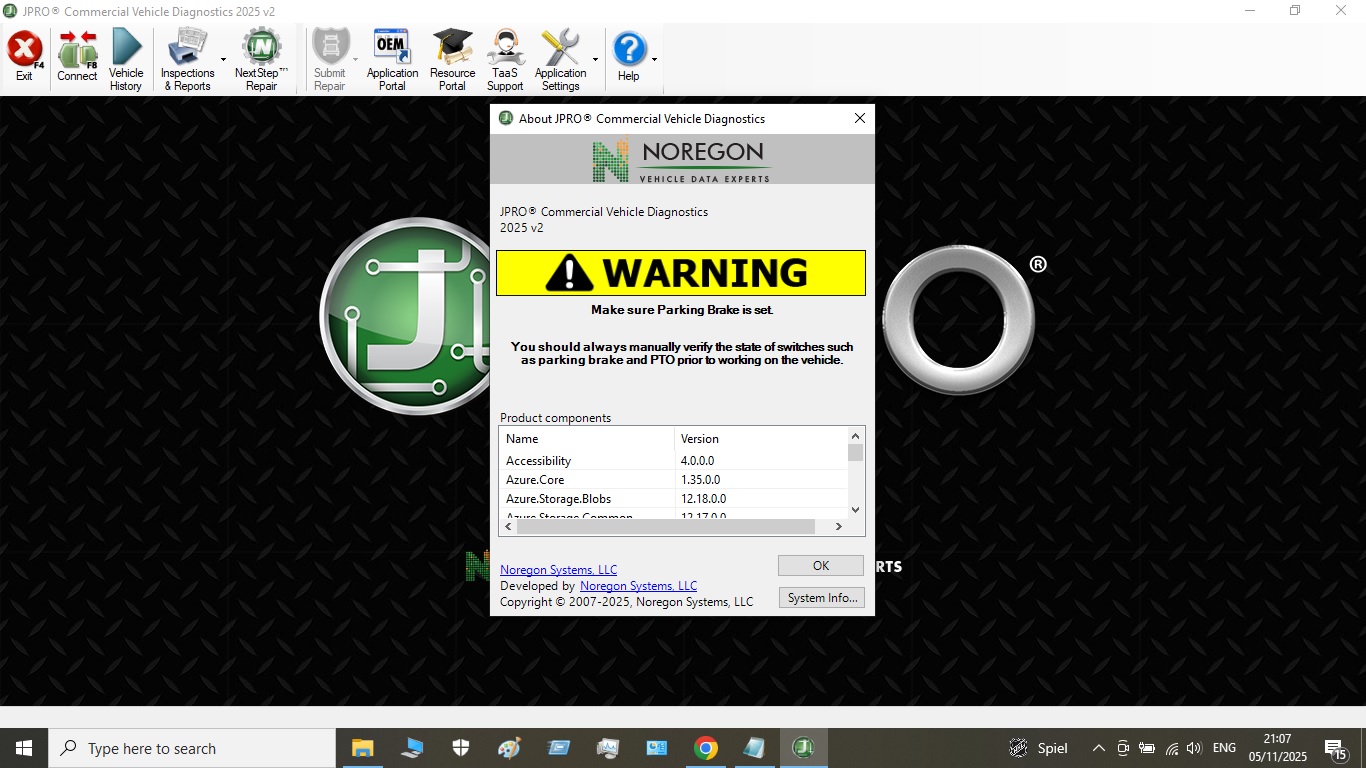Expand the Help dropdown arrow

(x=655, y=60)
